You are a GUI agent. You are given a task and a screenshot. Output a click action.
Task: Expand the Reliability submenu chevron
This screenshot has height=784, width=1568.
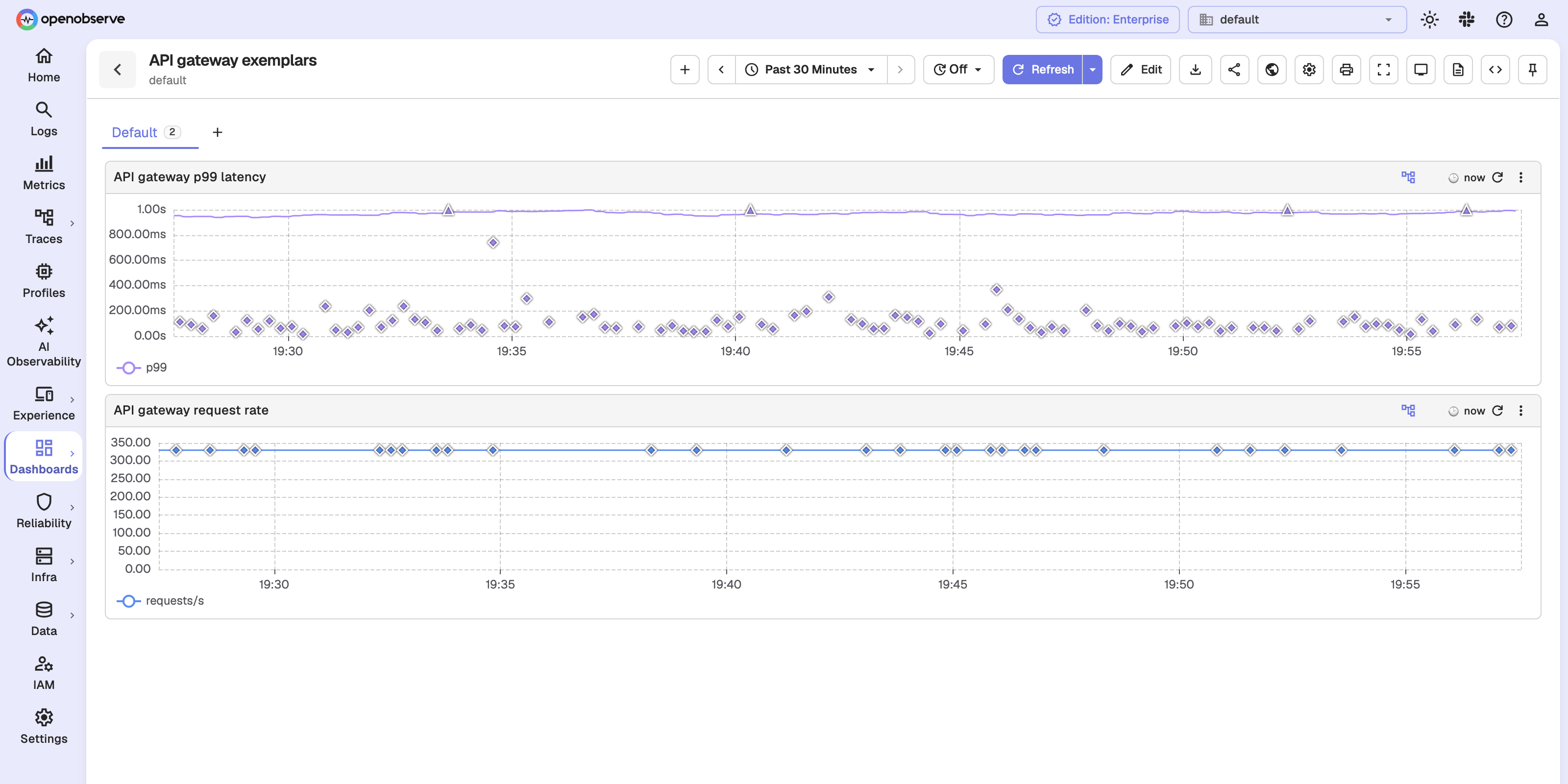pyautogui.click(x=73, y=507)
